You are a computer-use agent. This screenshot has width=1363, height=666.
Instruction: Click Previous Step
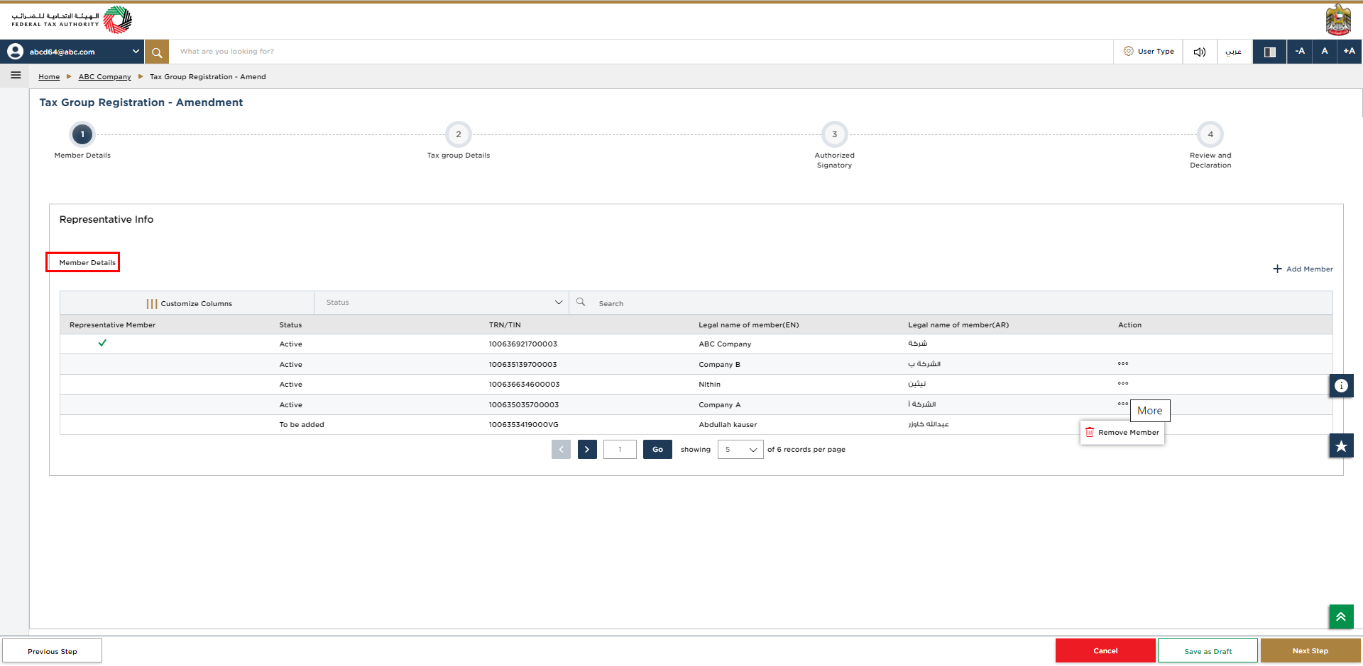point(52,651)
